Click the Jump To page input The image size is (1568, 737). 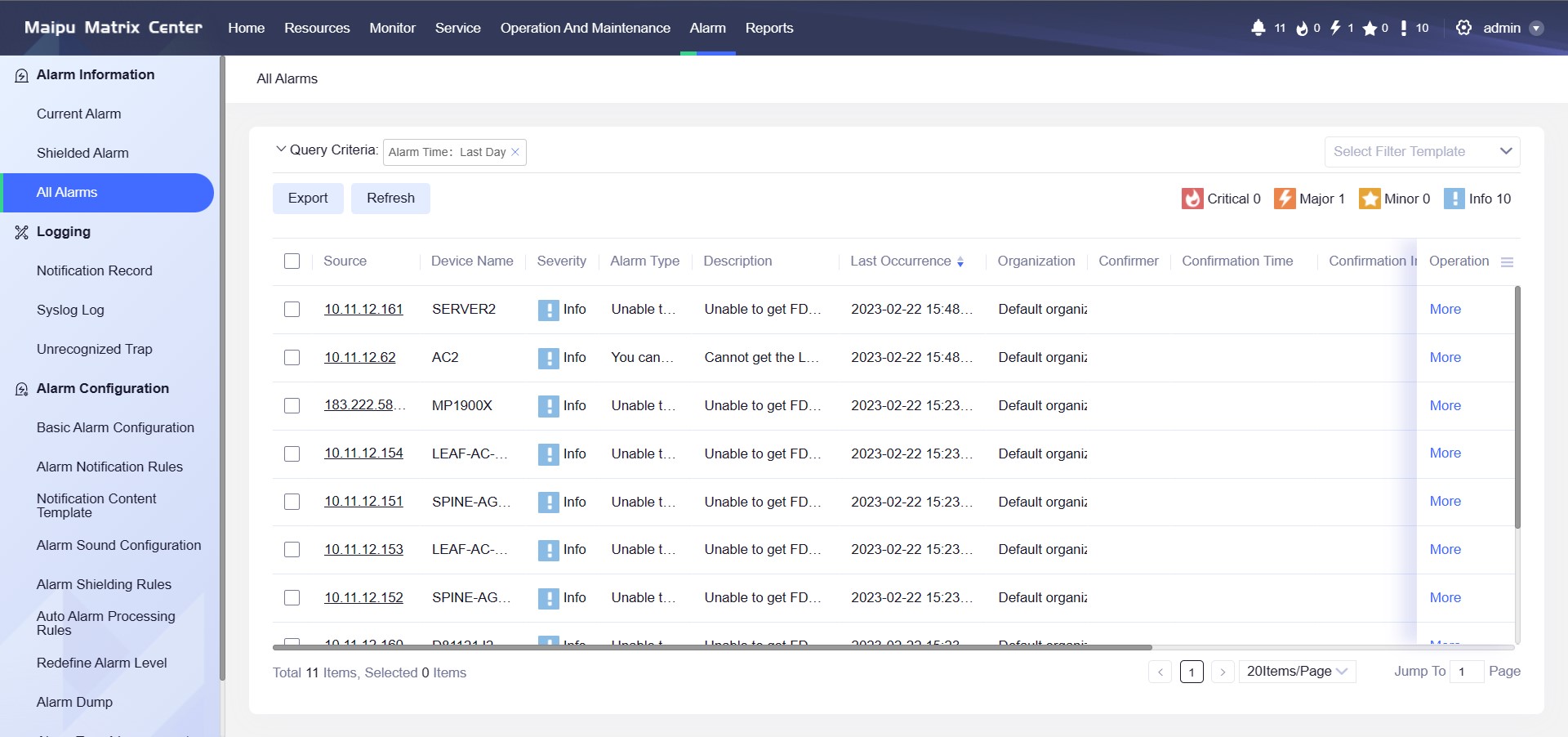pos(1467,672)
